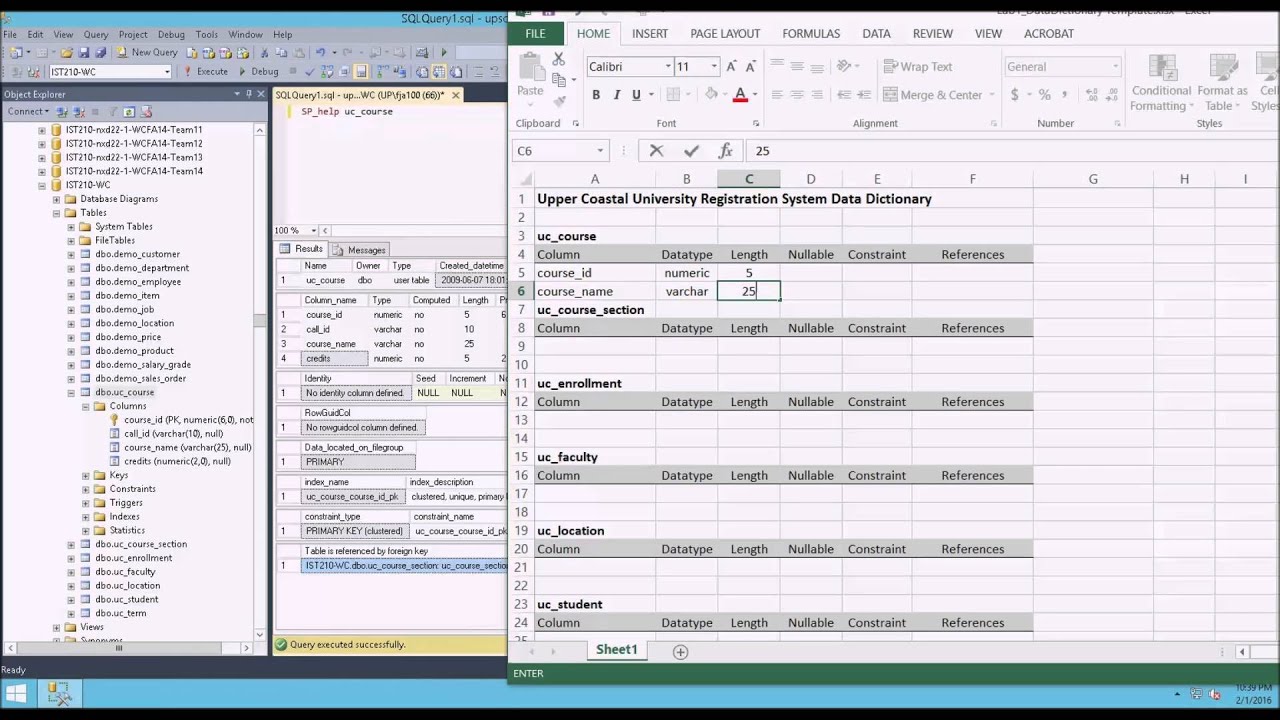Click the Cut icon in SSMS toolbar
This screenshot has height=720, width=1280.
(265, 53)
